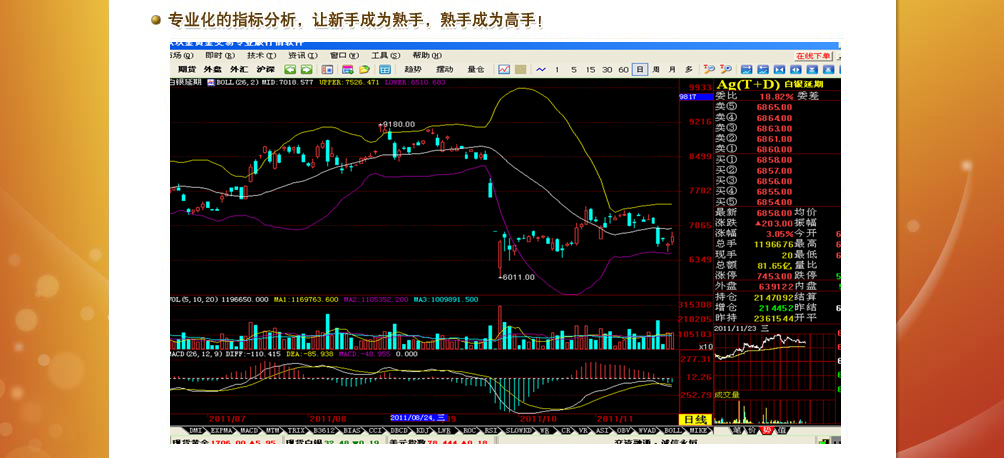This screenshot has height=458, width=1004.
Task: Switch to the BIAS indicator tab
Action: [x=353, y=430]
